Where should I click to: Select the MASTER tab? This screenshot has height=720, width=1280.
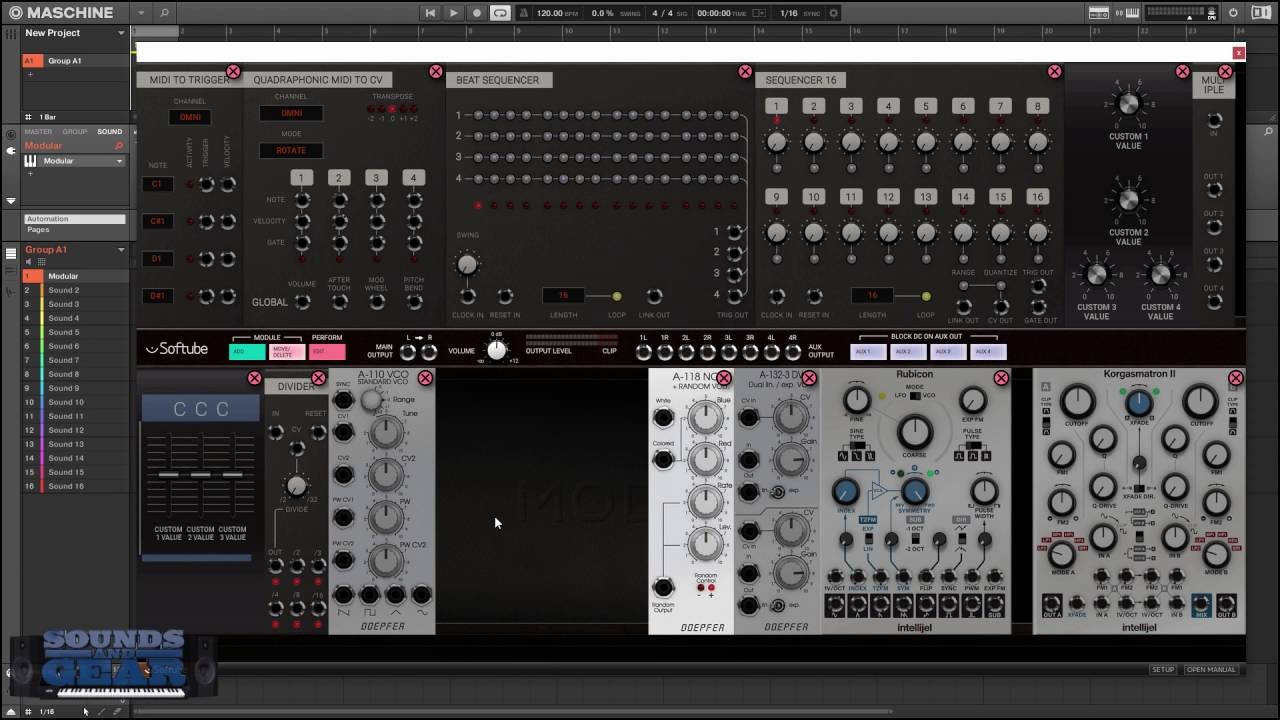(x=38, y=132)
